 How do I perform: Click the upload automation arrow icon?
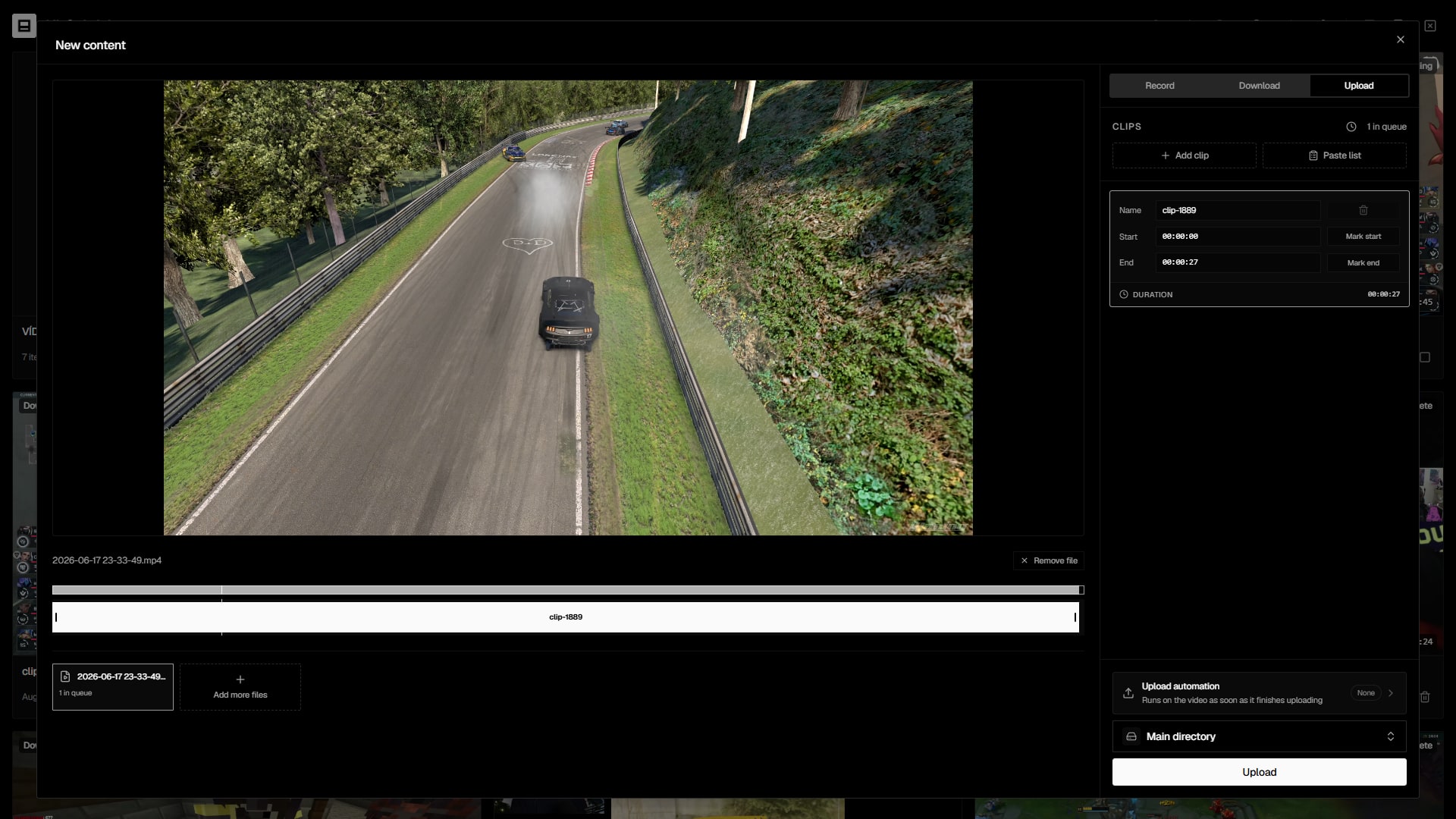(1391, 693)
